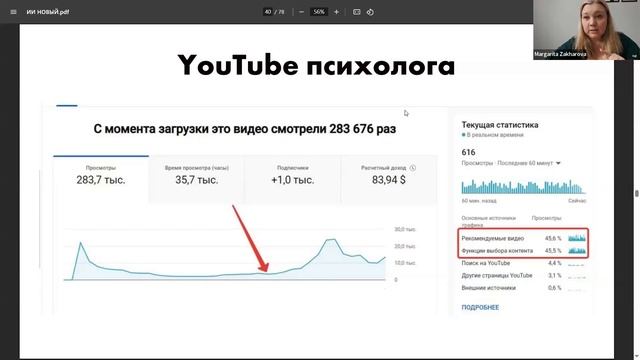The width and height of the screenshot is (640, 360).
Task: Click the realtime views count 616
Action: pos(468,152)
